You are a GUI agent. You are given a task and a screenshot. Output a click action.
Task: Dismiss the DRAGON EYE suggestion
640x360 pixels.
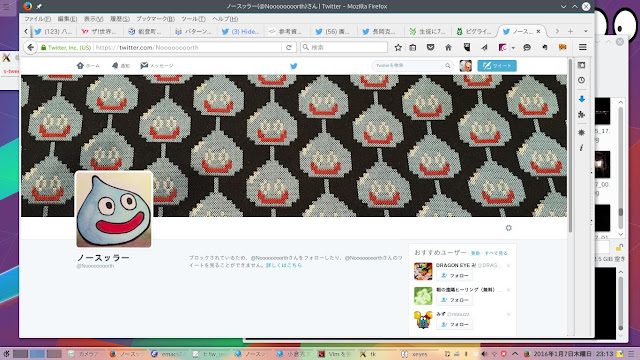[509, 266]
